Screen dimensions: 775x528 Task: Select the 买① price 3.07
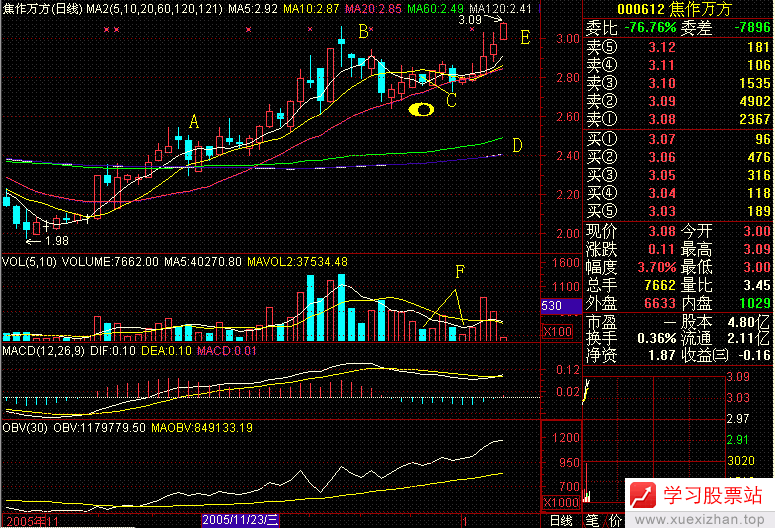[662, 139]
